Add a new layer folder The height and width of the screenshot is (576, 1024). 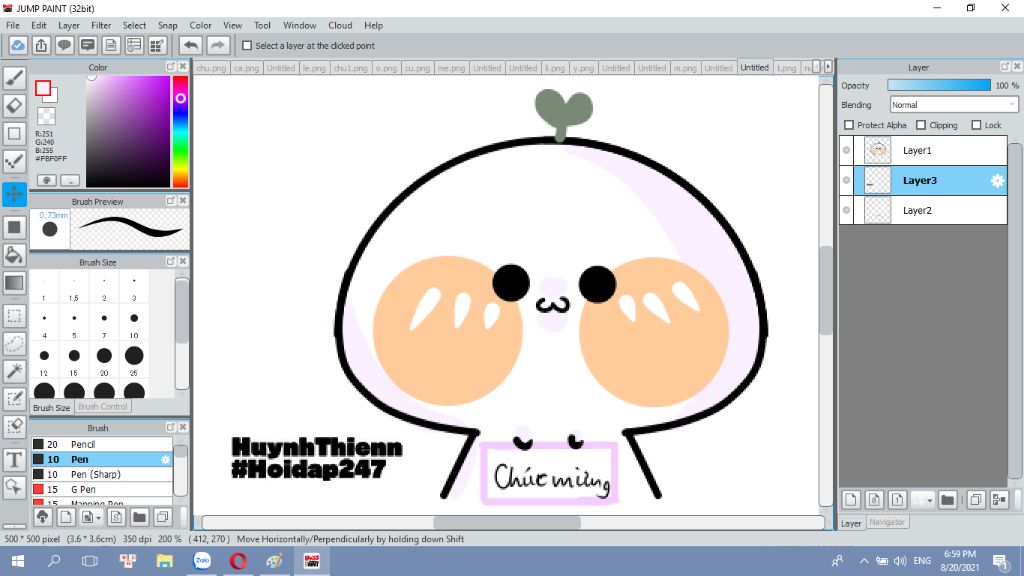tap(948, 500)
